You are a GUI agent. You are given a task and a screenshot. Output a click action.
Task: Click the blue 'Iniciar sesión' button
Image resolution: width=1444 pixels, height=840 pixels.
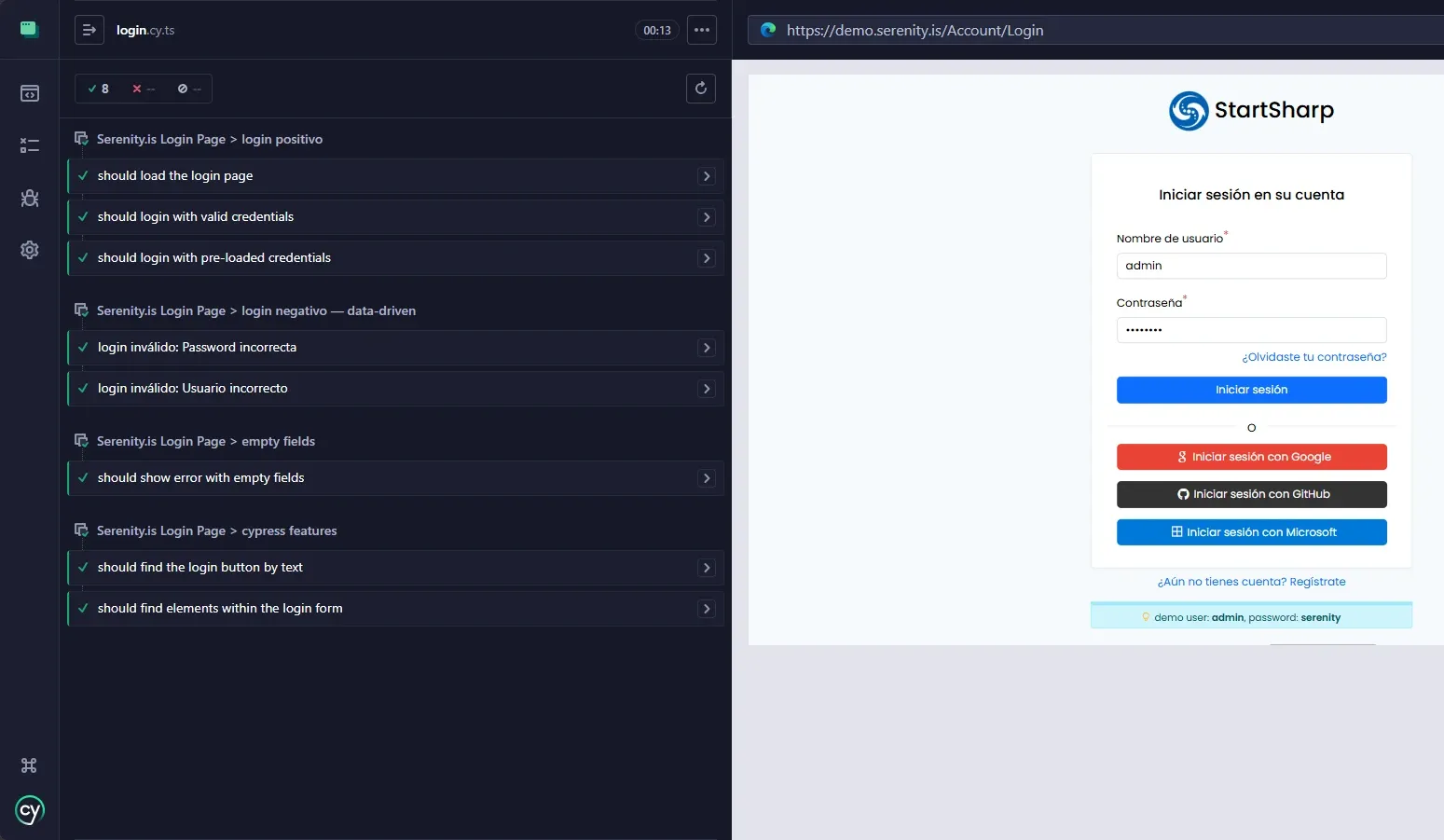[x=1251, y=390]
